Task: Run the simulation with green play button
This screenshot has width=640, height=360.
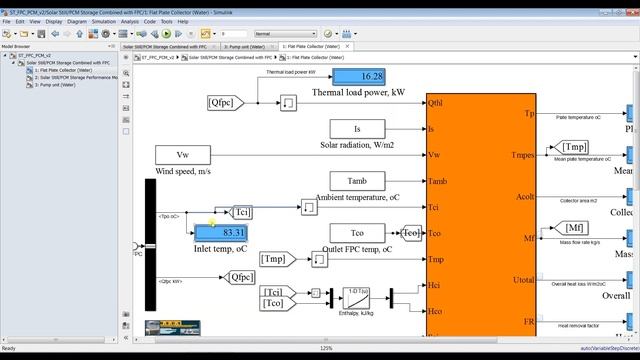Action: tap(166, 34)
